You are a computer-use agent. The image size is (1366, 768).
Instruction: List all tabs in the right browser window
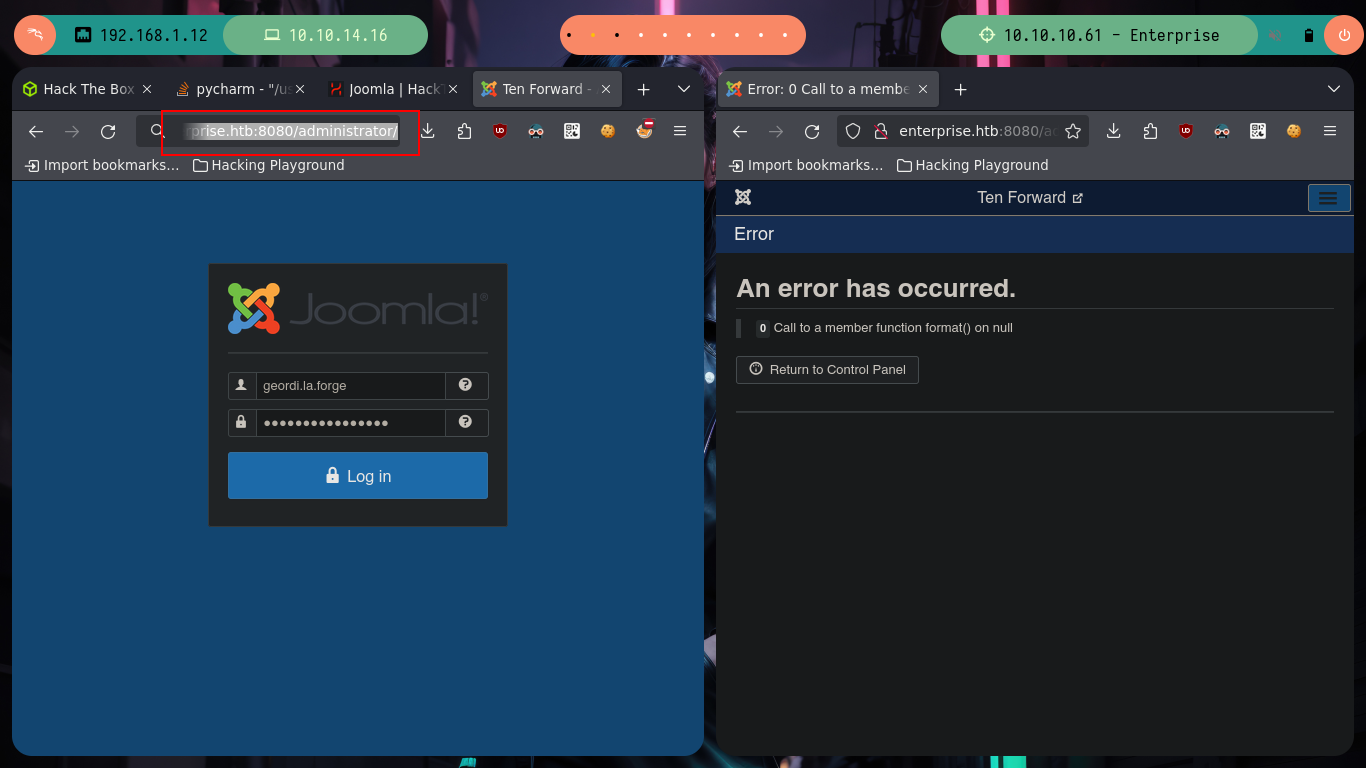pyautogui.click(x=1333, y=89)
